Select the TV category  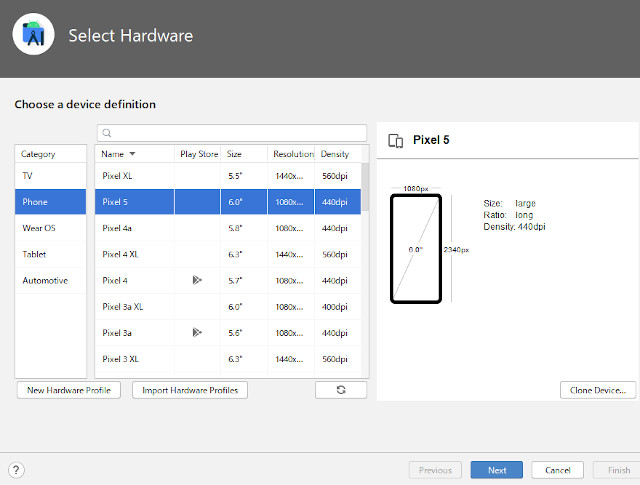pos(51,176)
